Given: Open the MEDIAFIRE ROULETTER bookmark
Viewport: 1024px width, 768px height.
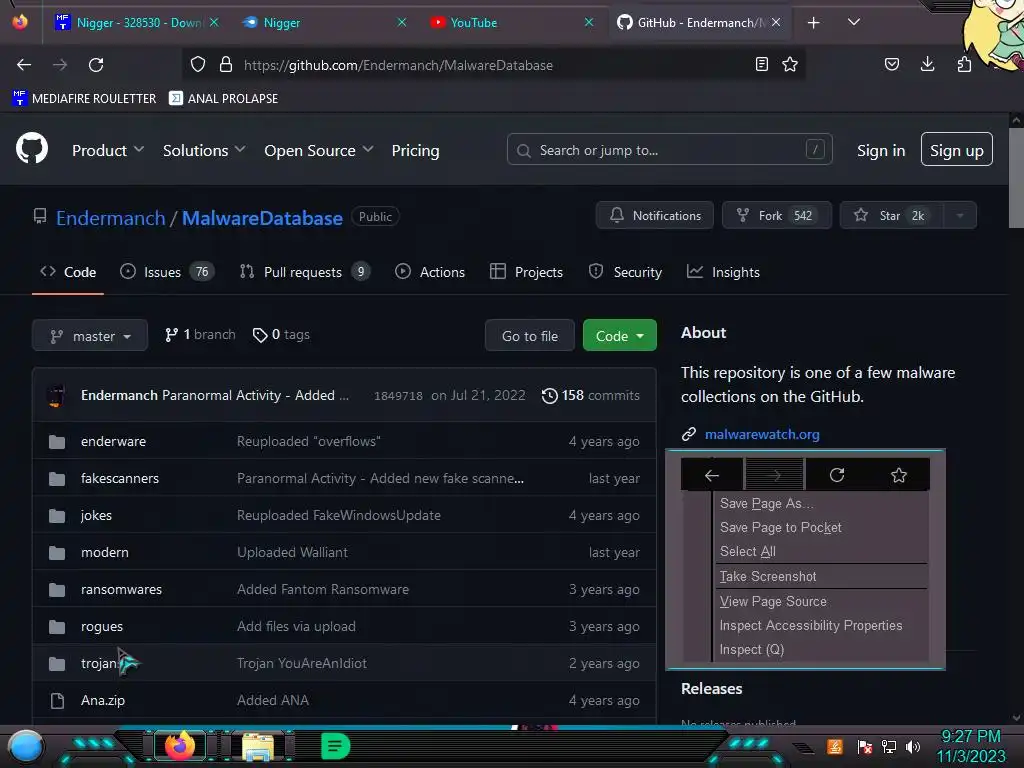Looking at the screenshot, I should [84, 99].
